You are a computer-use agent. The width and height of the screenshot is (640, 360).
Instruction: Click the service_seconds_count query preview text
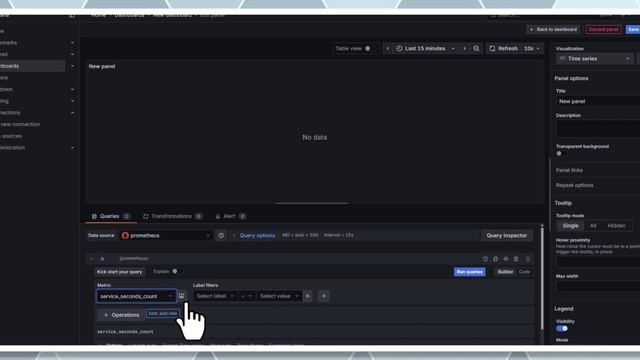coord(125,332)
